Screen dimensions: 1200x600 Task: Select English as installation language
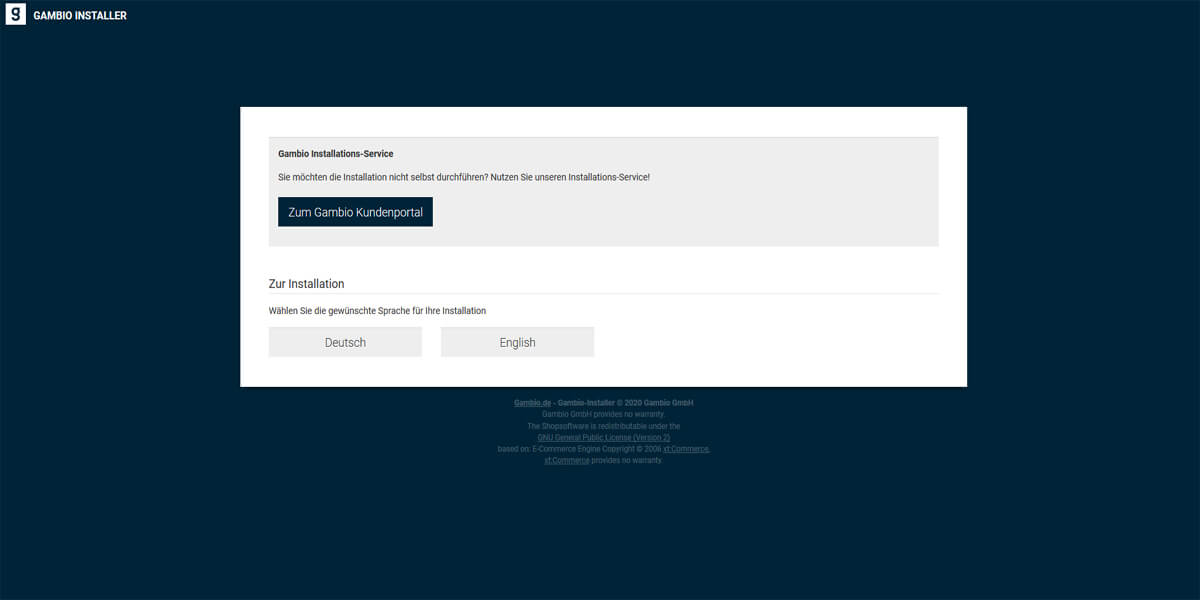pos(517,342)
